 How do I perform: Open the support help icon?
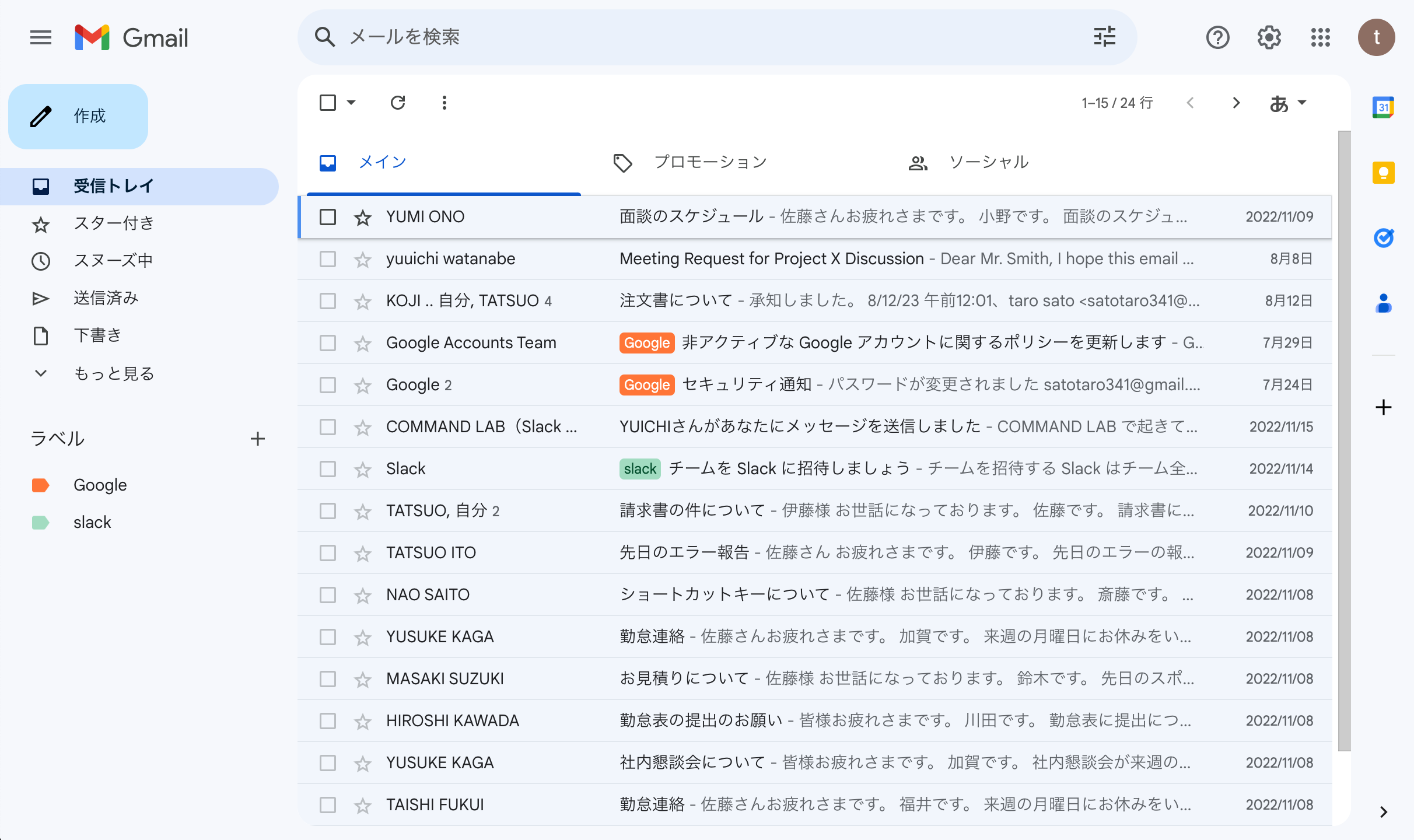point(1217,38)
